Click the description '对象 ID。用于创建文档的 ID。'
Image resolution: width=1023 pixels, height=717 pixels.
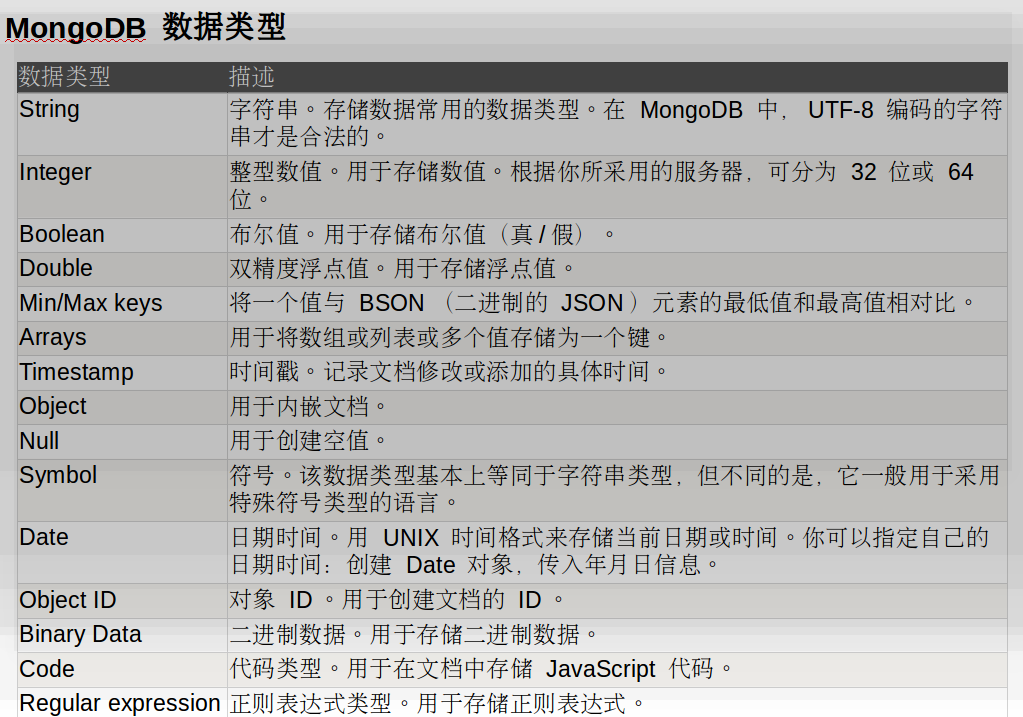[x=617, y=600]
